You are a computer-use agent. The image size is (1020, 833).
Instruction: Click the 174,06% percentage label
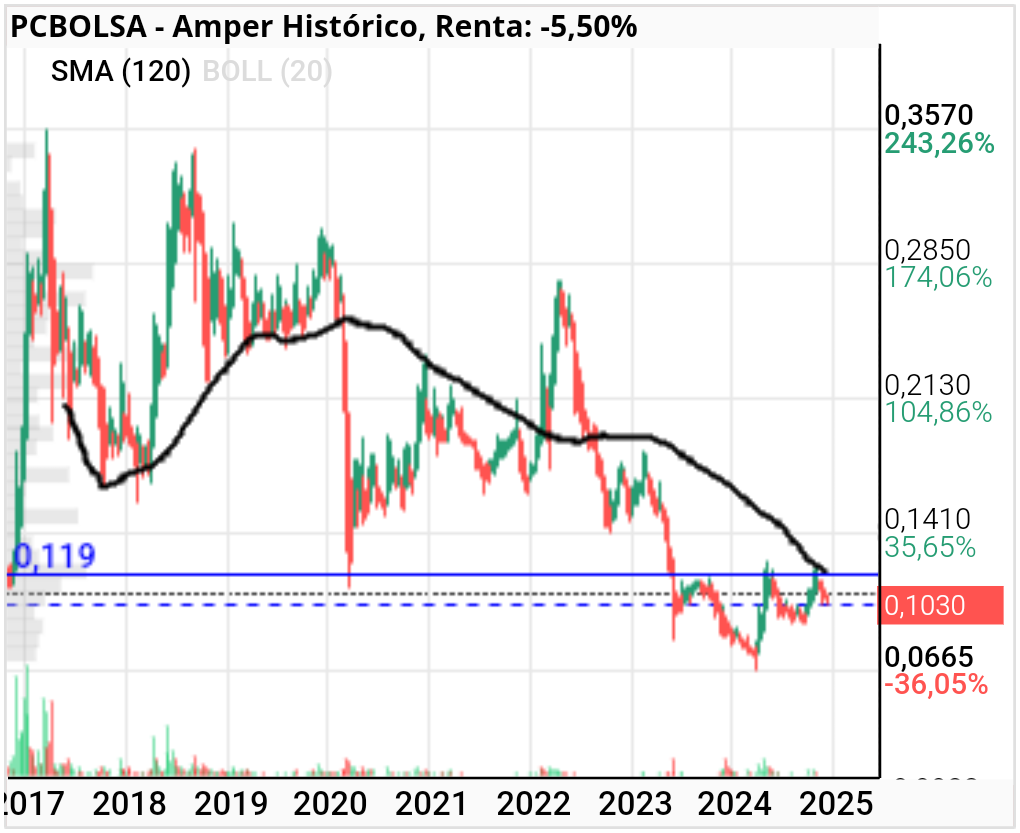(938, 278)
